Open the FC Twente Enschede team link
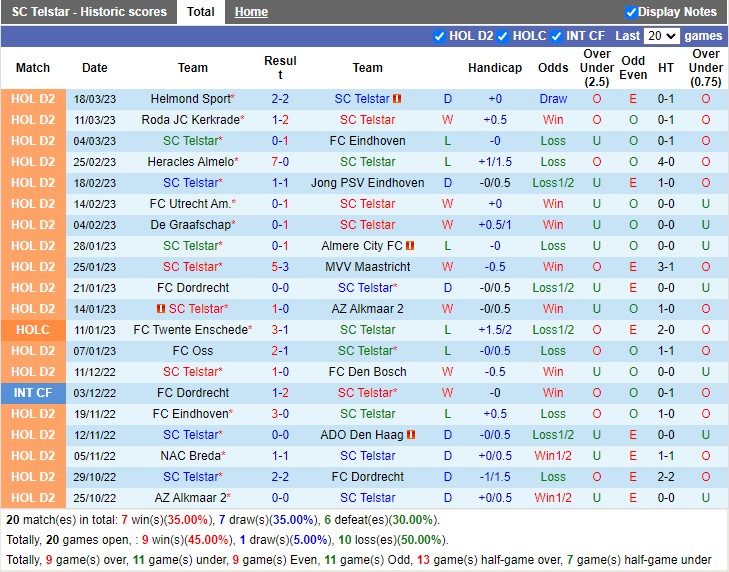Screen dimensions: 729x572 click(x=190, y=330)
